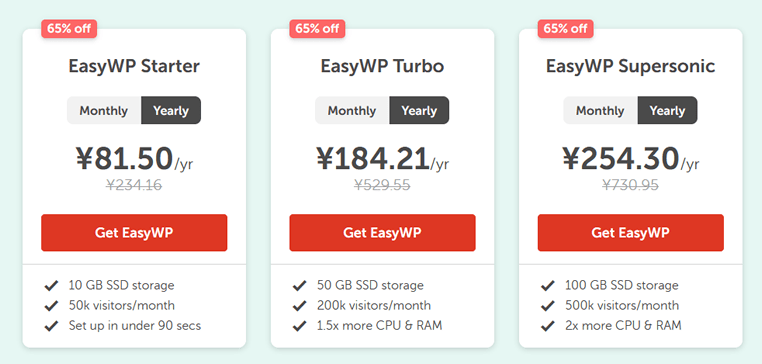Screen dimensions: 762x364
Task: Select Yearly billing for EasyWP Starter
Action: click(171, 110)
